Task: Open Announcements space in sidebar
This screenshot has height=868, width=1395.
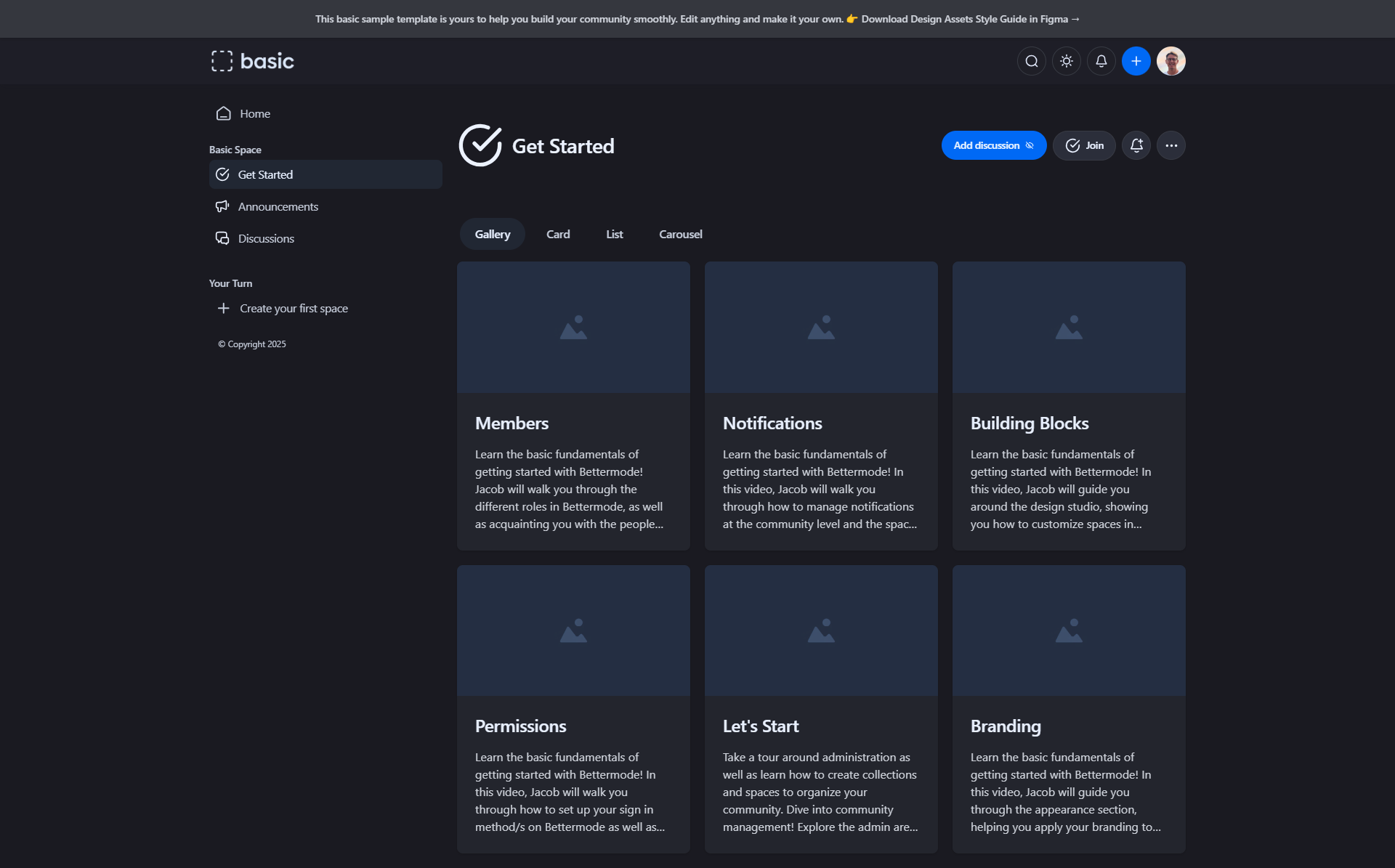Action: 278,206
